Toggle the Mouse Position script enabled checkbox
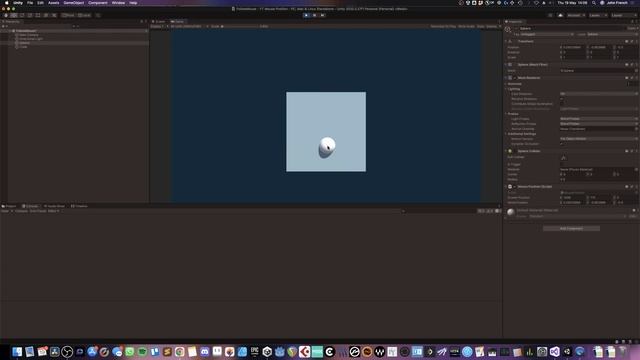The image size is (640, 360). [515, 187]
